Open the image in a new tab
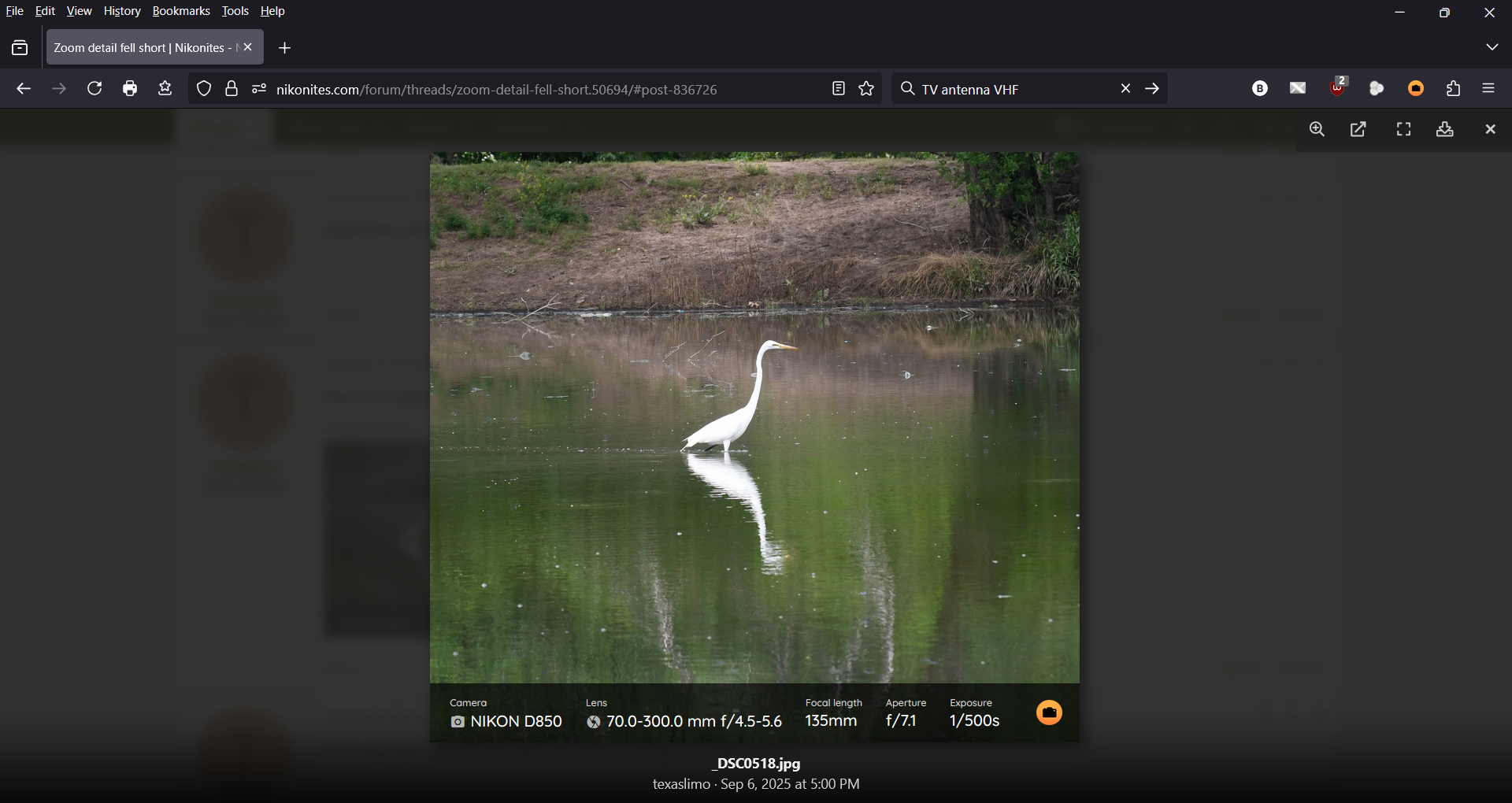The height and width of the screenshot is (803, 1512). pyautogui.click(x=1359, y=130)
